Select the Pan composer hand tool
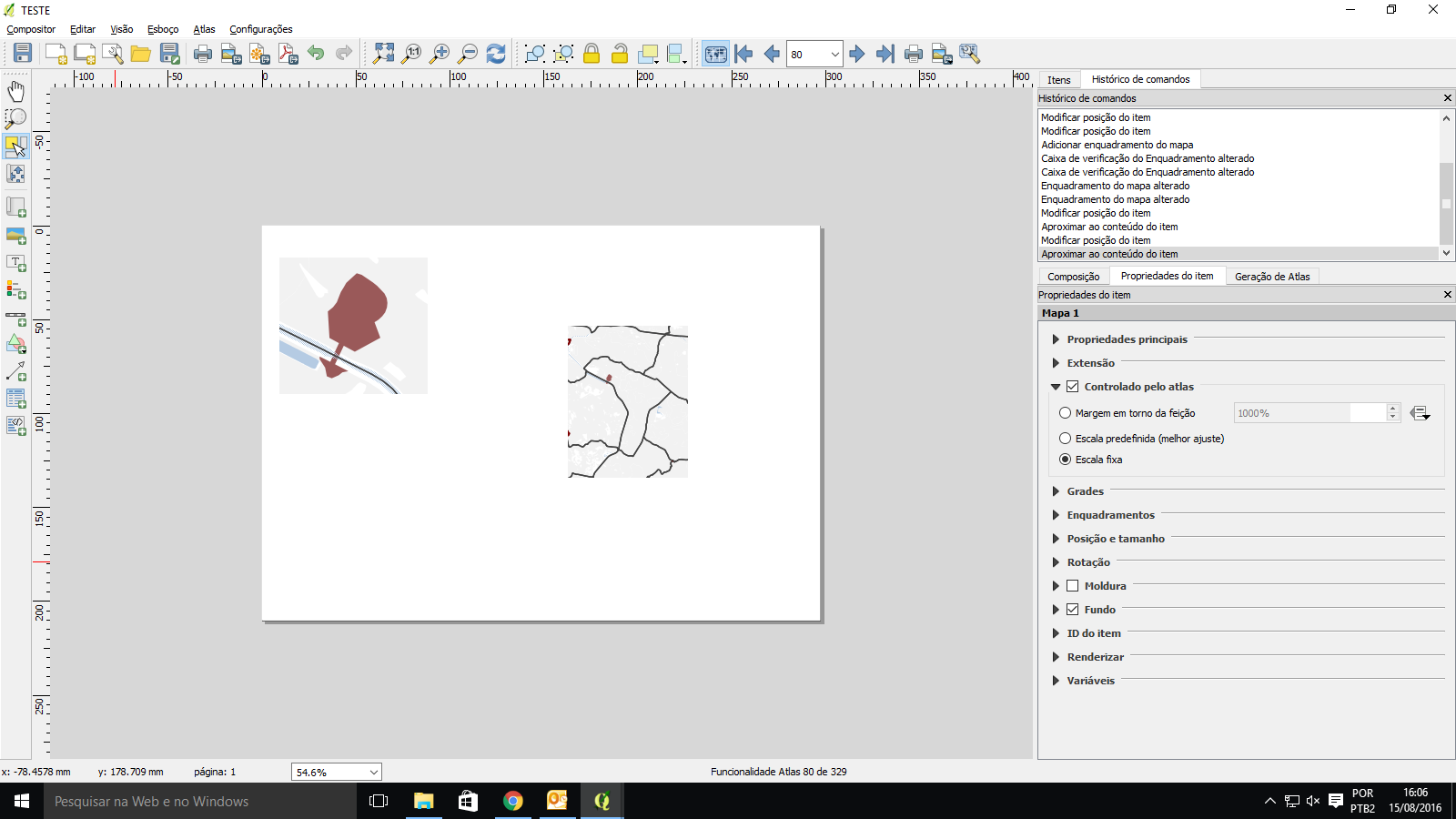The height and width of the screenshot is (819, 1456). (16, 91)
